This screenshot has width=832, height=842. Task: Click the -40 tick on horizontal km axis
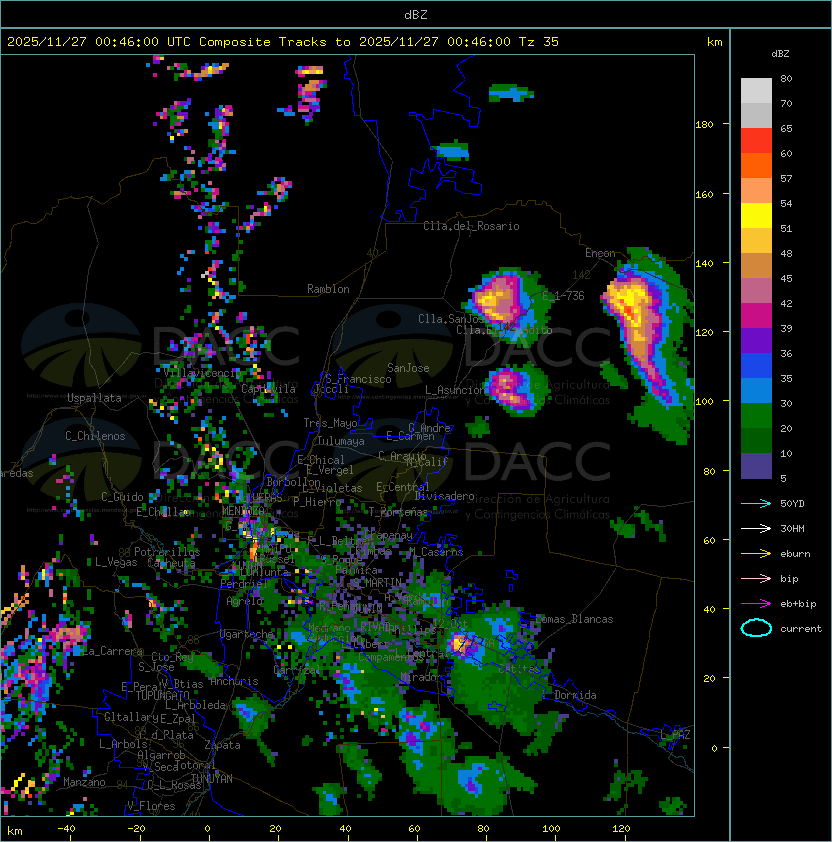67,829
